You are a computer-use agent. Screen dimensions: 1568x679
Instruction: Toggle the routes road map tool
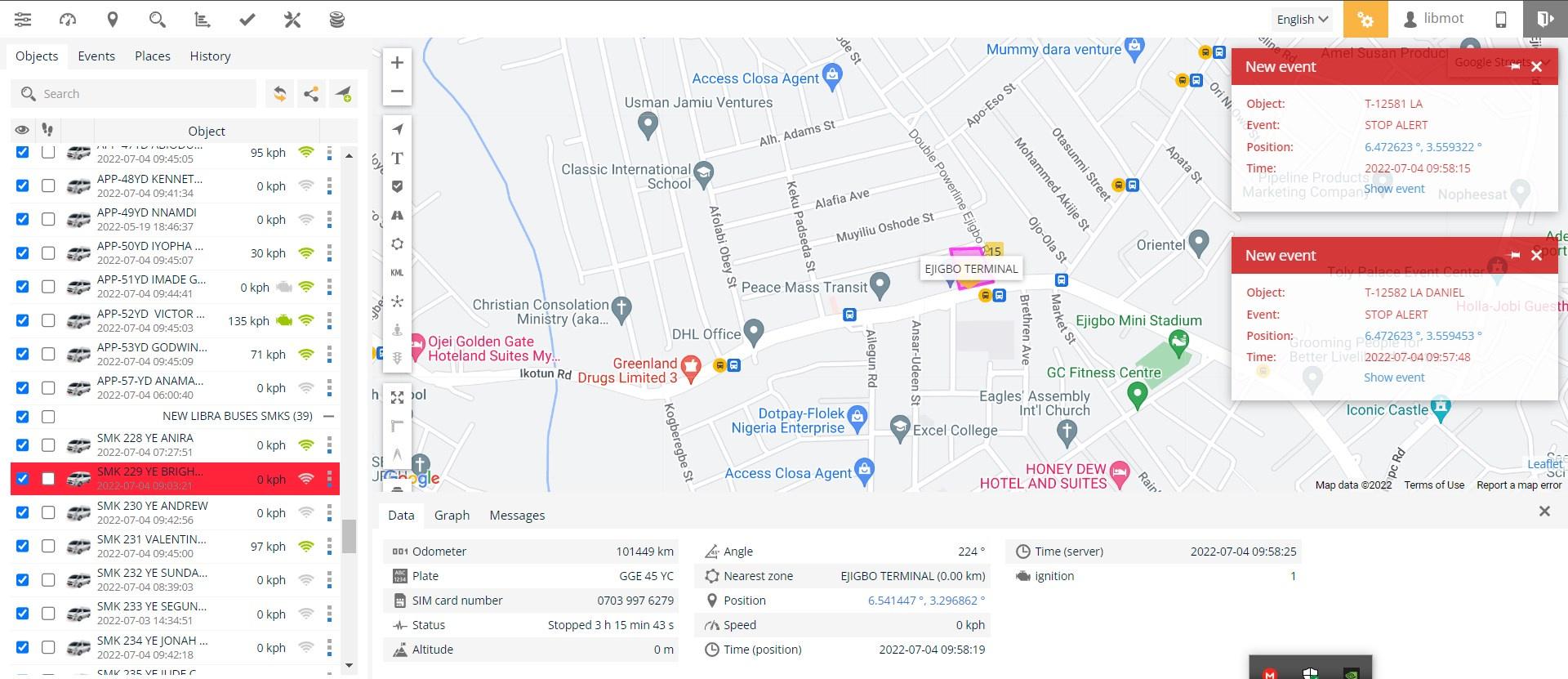pos(397,215)
